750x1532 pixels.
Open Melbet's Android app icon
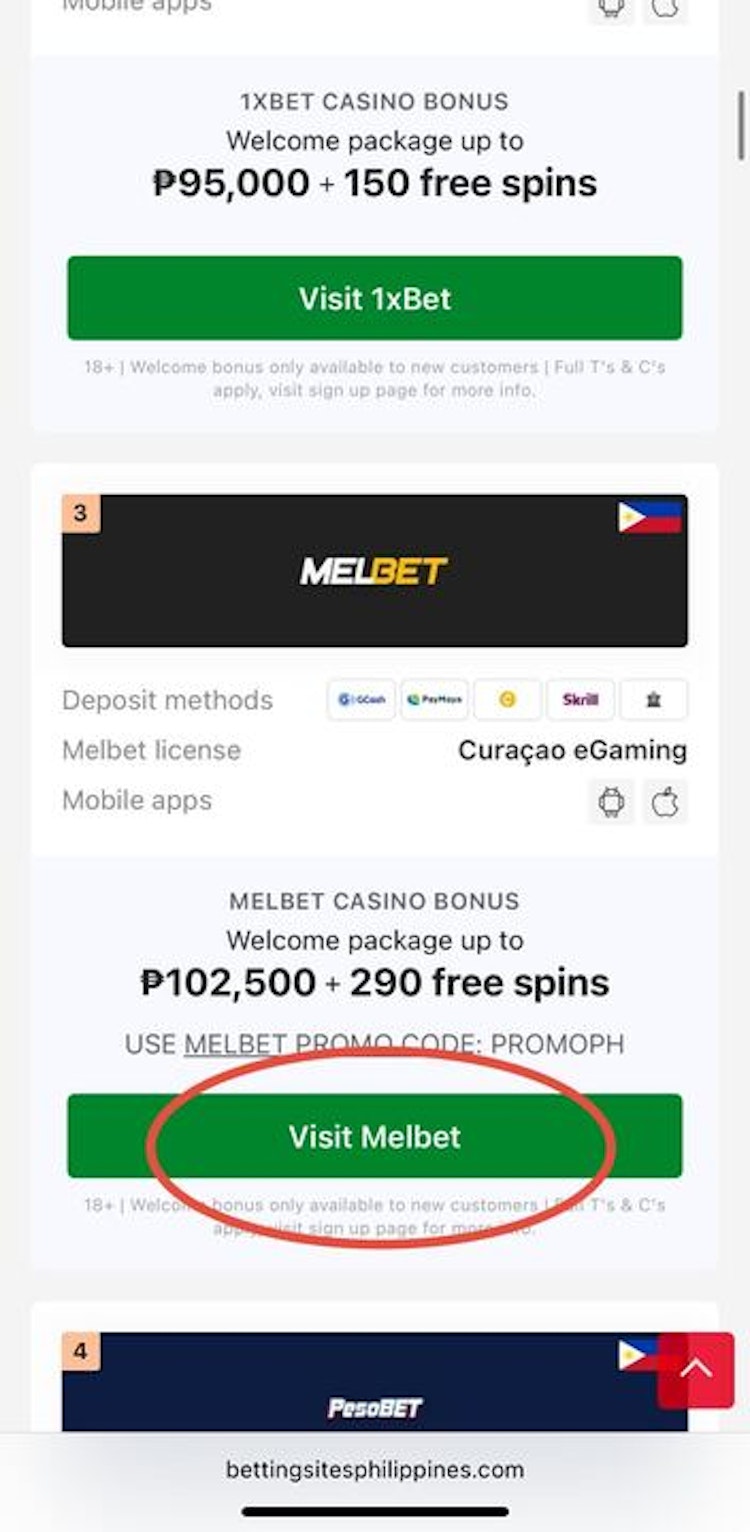point(610,802)
